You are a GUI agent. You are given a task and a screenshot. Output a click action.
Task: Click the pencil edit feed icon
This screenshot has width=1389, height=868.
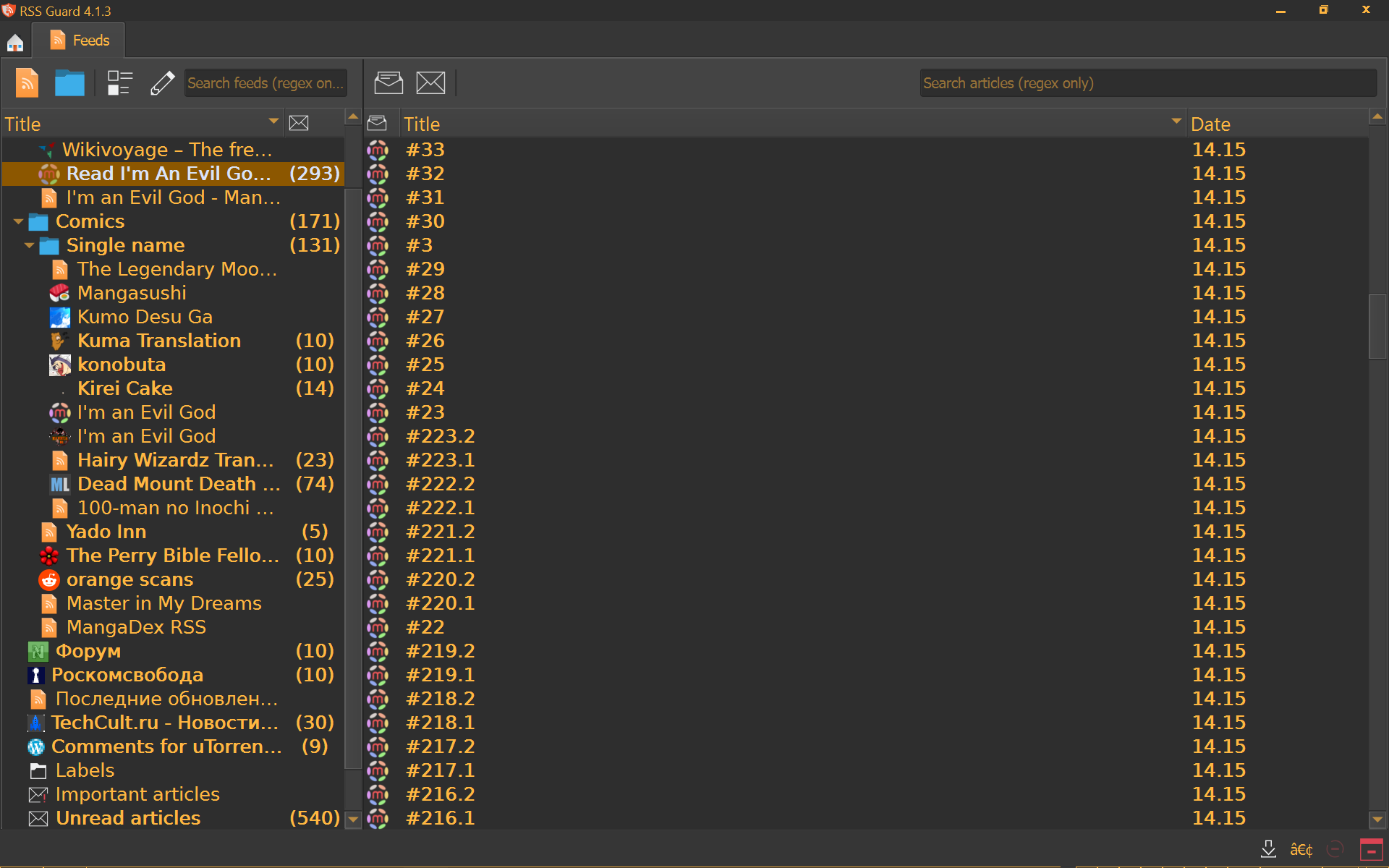(162, 83)
